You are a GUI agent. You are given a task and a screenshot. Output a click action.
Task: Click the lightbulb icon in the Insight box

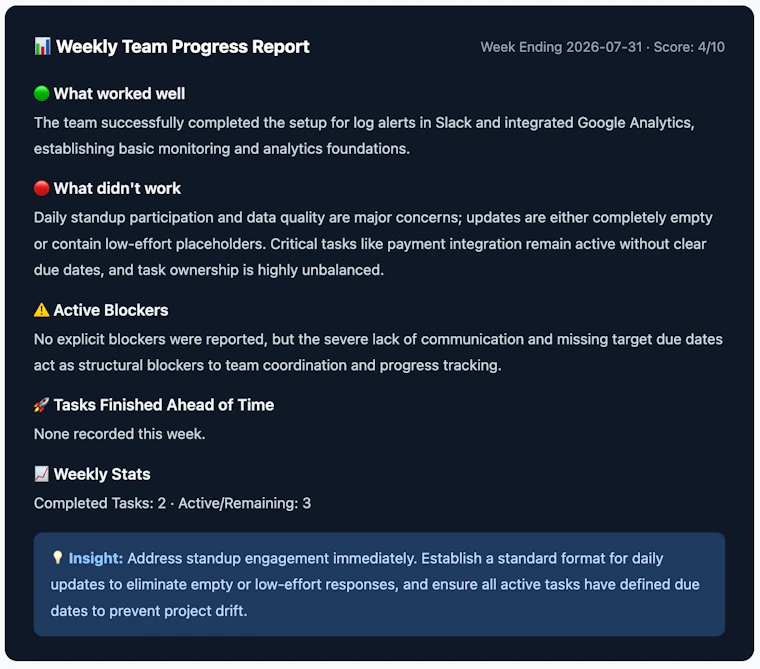[x=57, y=558]
